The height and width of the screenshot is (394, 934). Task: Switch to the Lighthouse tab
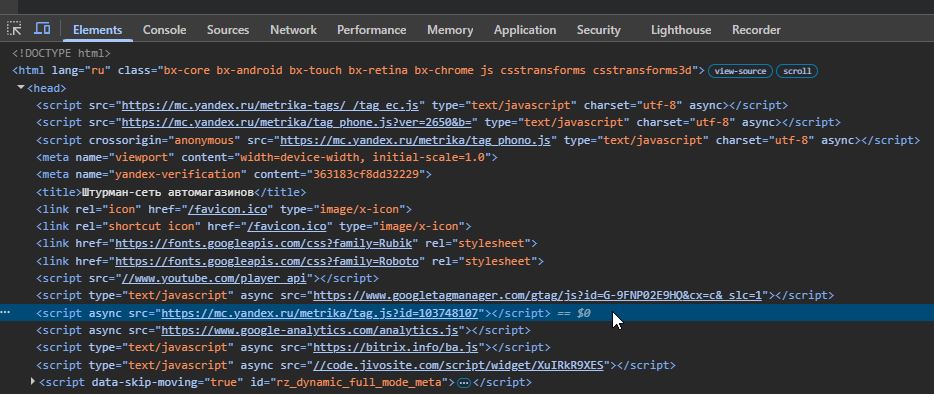tap(681, 30)
